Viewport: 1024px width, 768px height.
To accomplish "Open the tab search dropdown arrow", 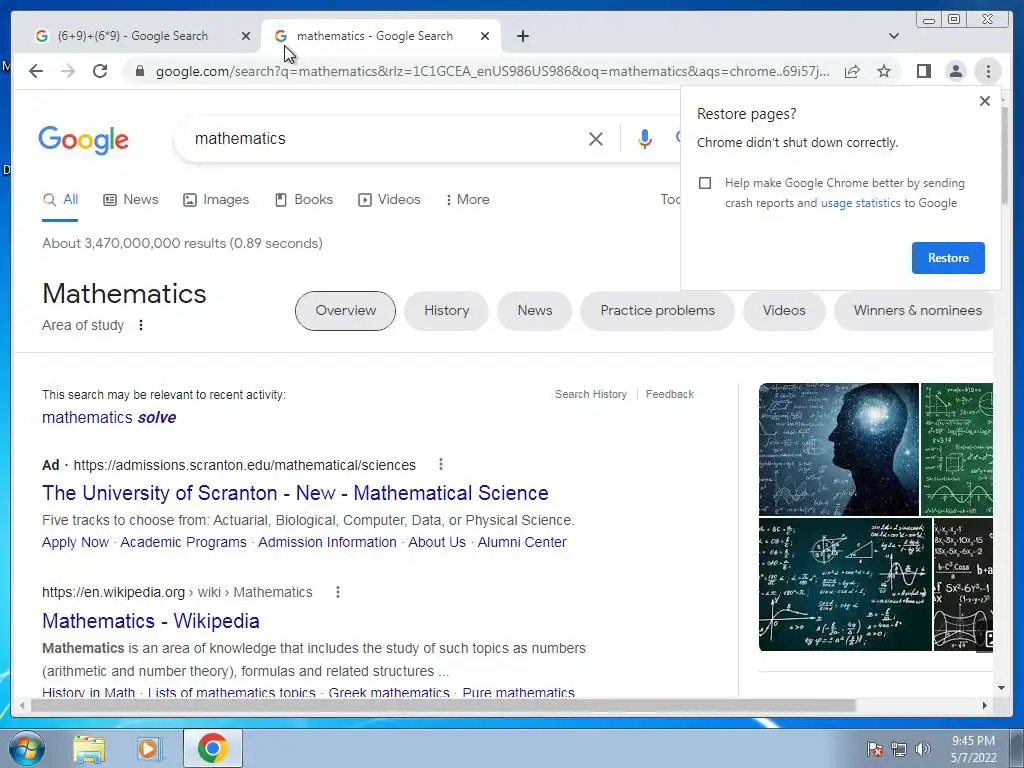I will 893,36.
